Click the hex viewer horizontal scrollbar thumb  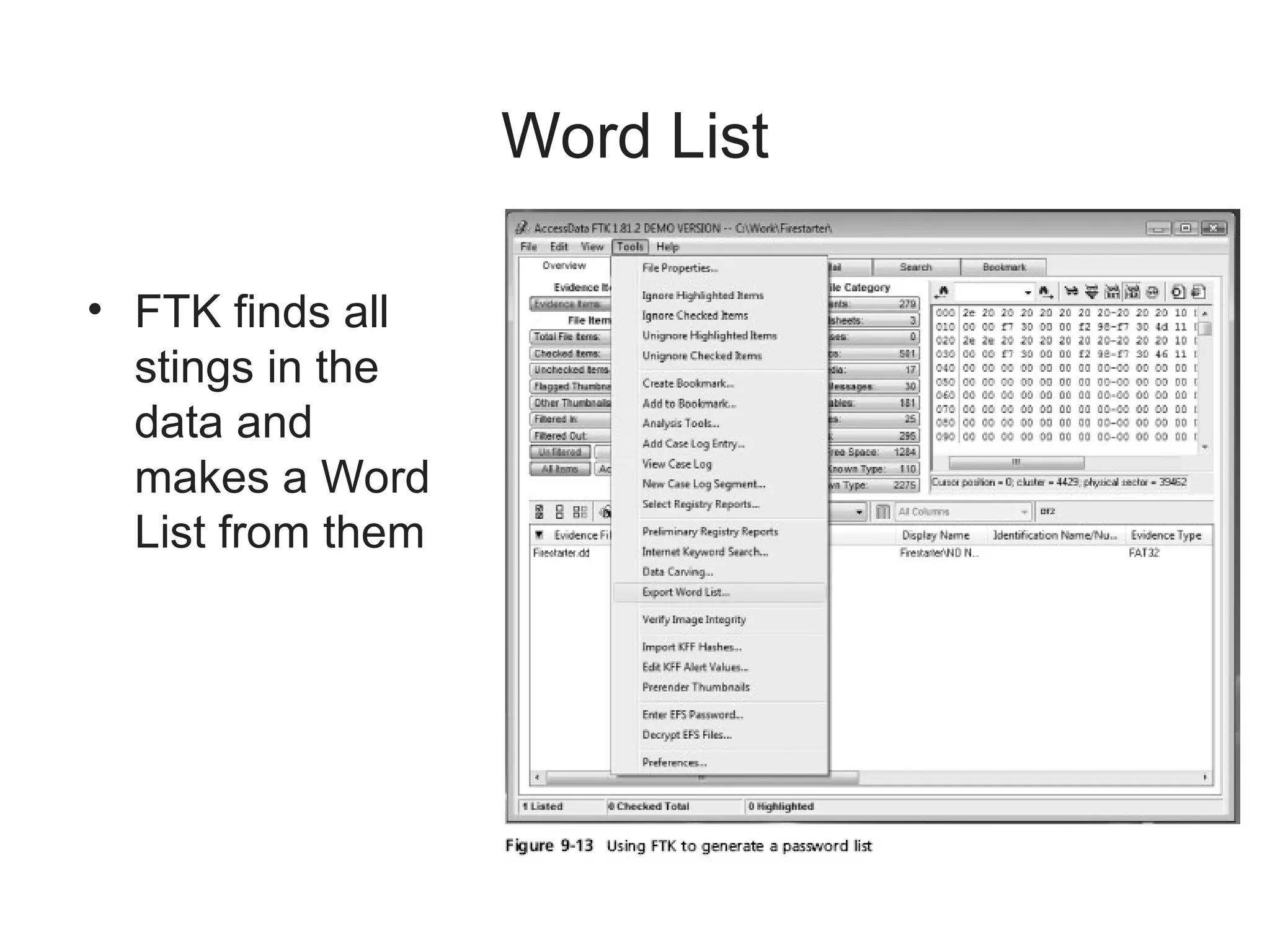[1016, 462]
